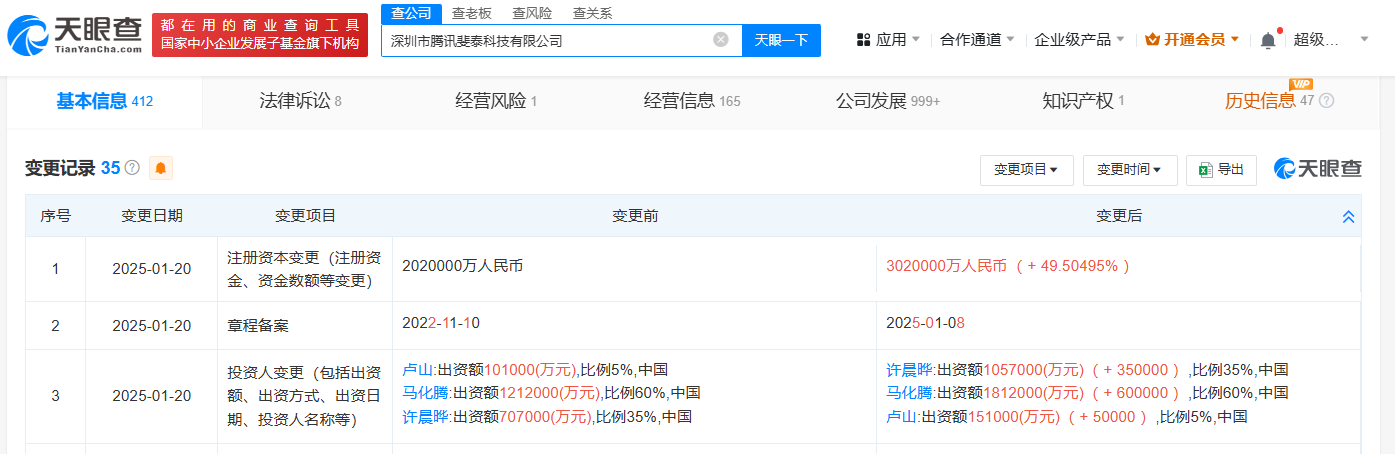Select the 经营风险 tab
The image size is (1395, 454).
(496, 100)
